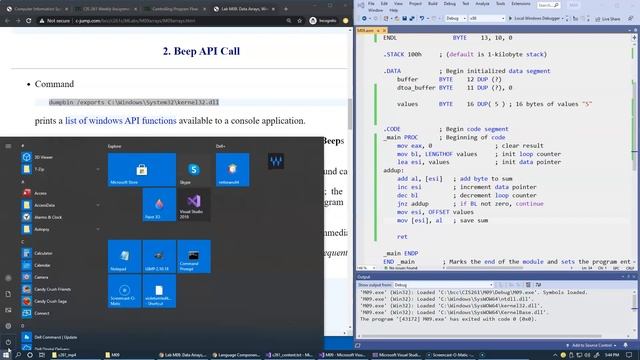Open Dell Command | Update
Image resolution: width=640 pixels, height=360 pixels.
tap(59, 337)
